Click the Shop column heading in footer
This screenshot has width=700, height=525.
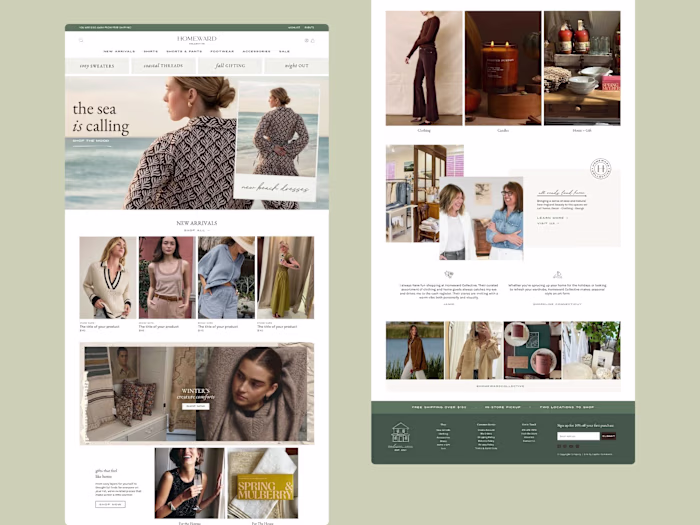tap(443, 425)
